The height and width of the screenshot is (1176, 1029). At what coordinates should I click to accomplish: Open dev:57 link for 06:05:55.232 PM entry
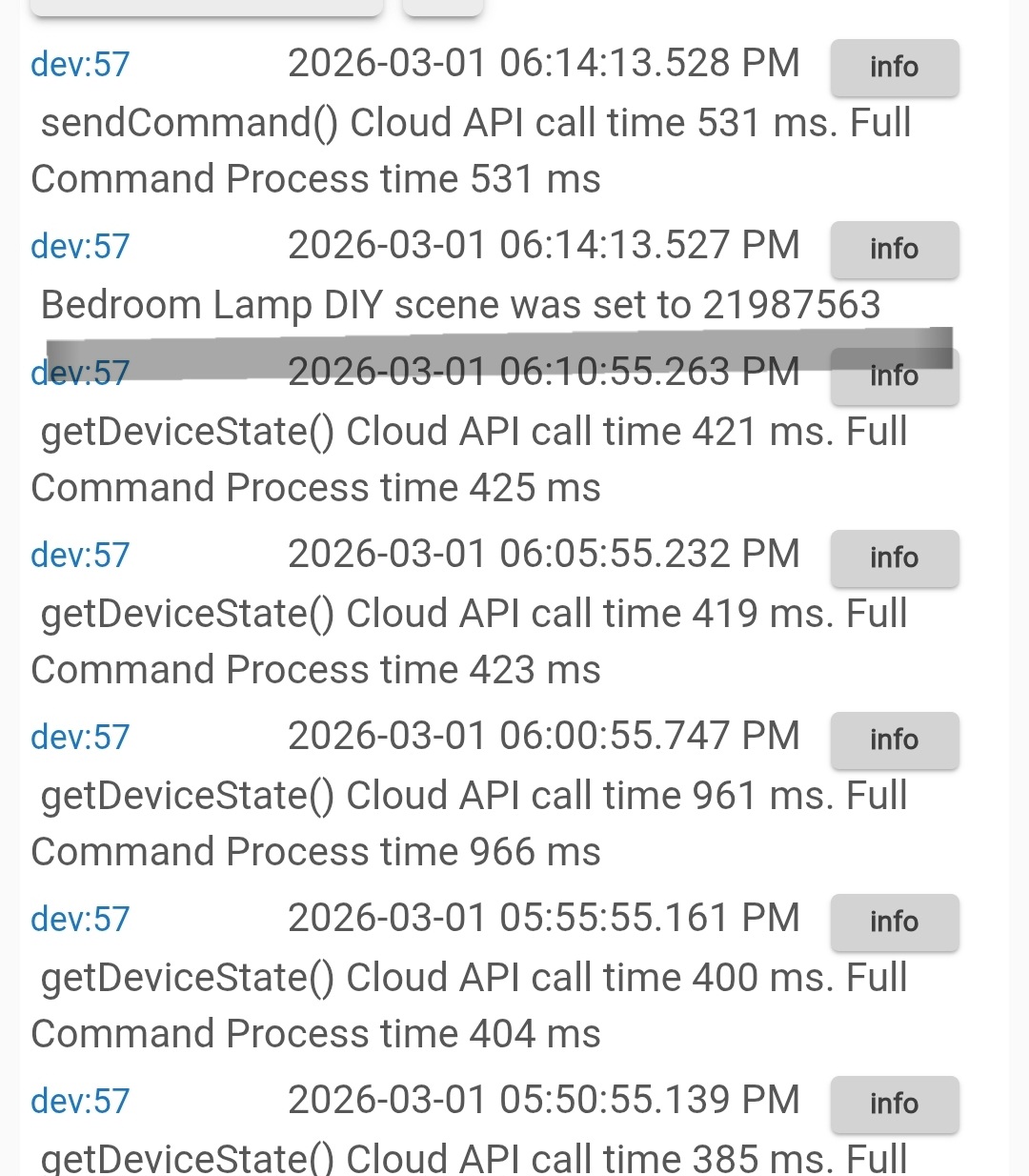coord(80,556)
